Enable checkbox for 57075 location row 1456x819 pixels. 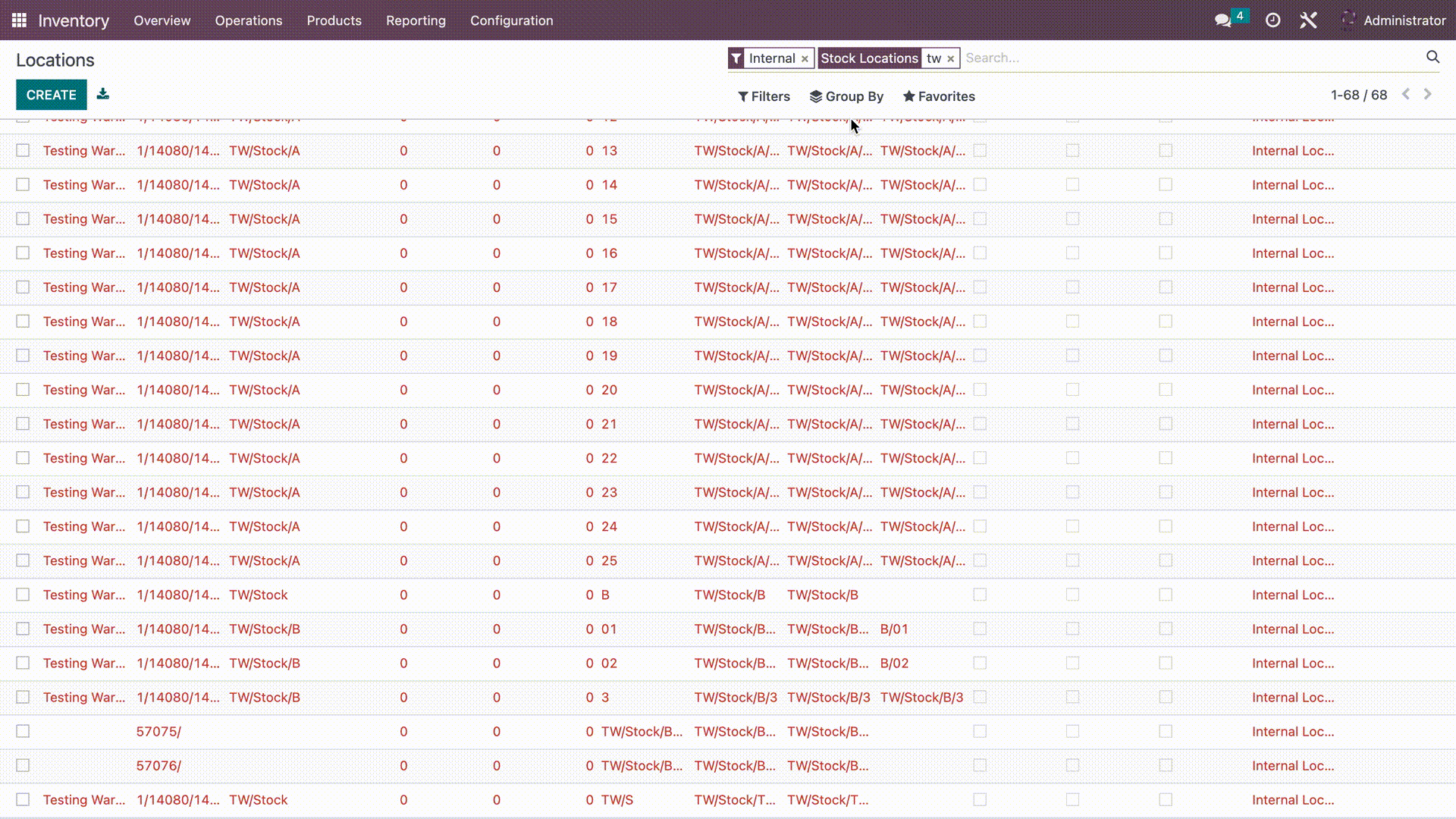coord(23,731)
